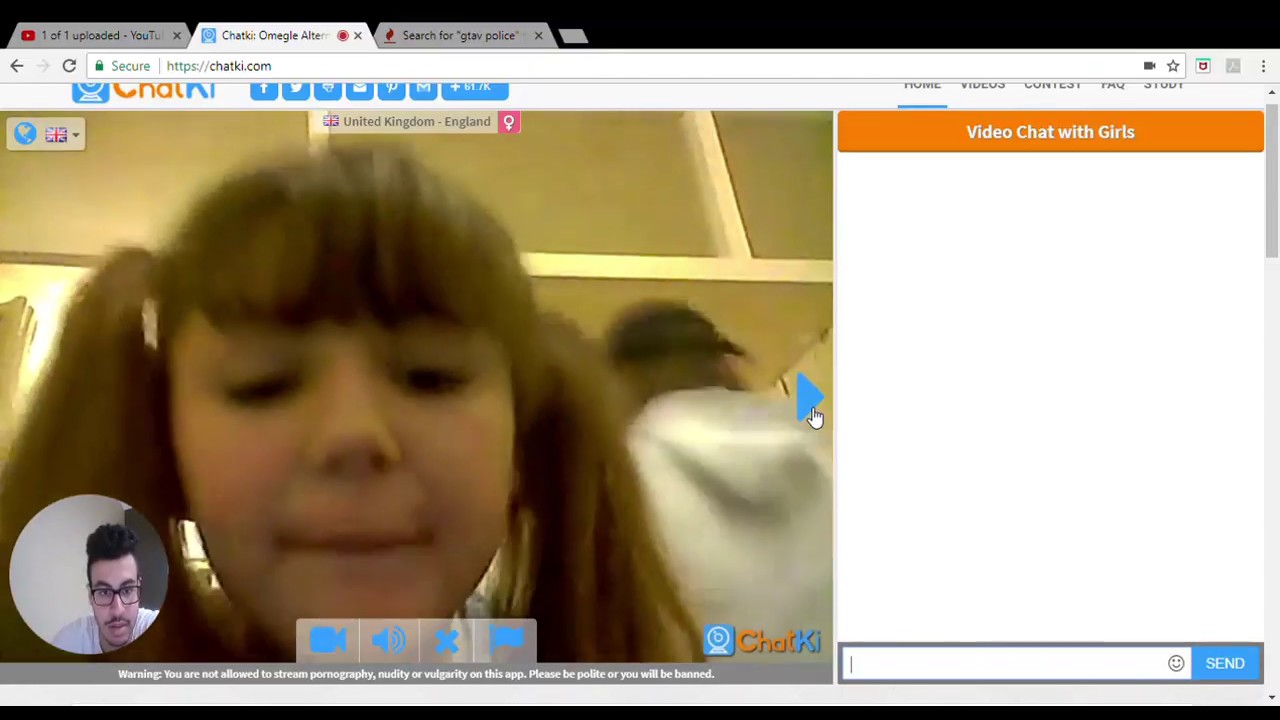Screen dimensions: 1280x720
Task: Open the STUDY nav item
Action: (1164, 86)
